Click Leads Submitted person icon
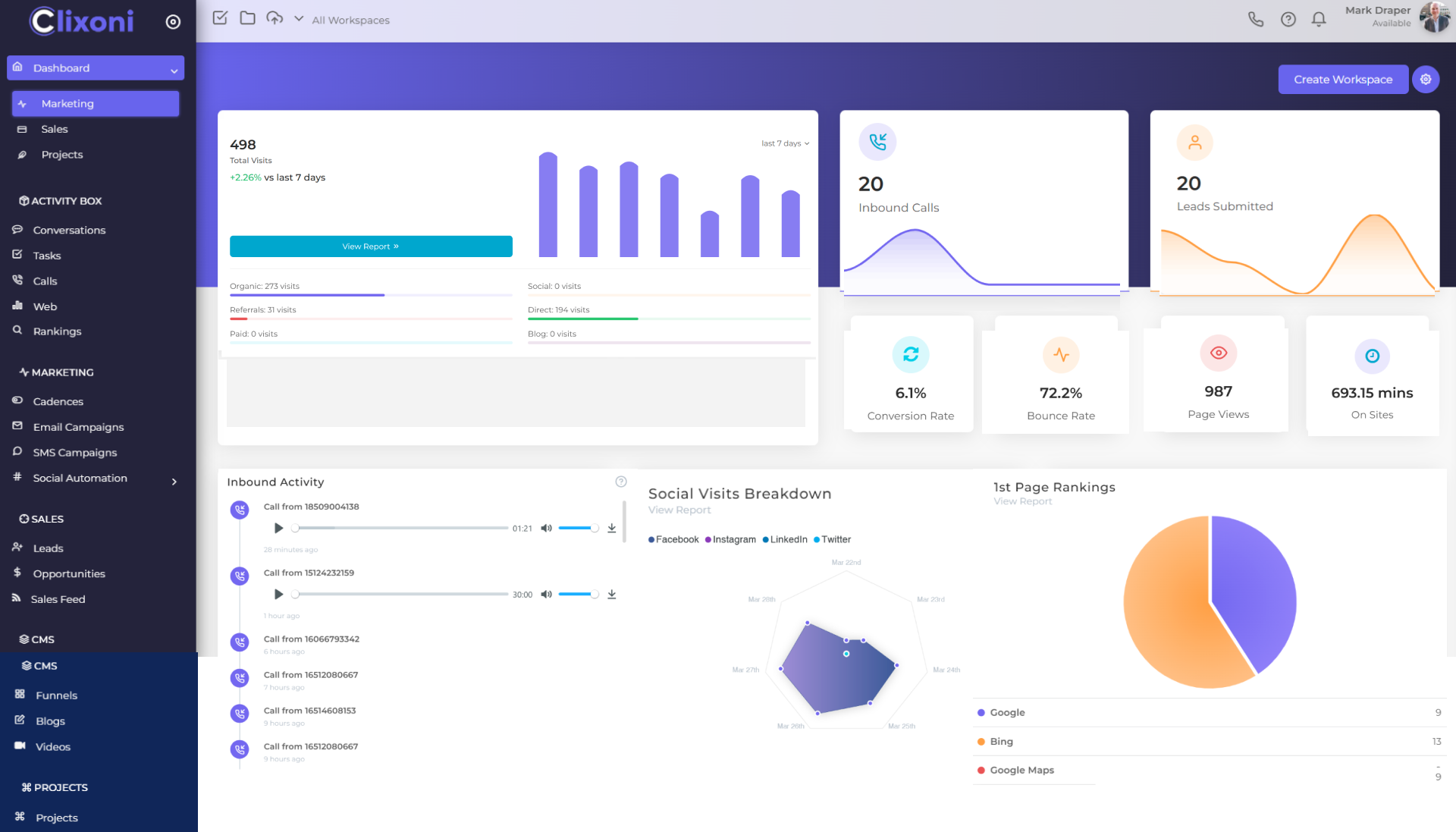The width and height of the screenshot is (1456, 832). (1195, 143)
